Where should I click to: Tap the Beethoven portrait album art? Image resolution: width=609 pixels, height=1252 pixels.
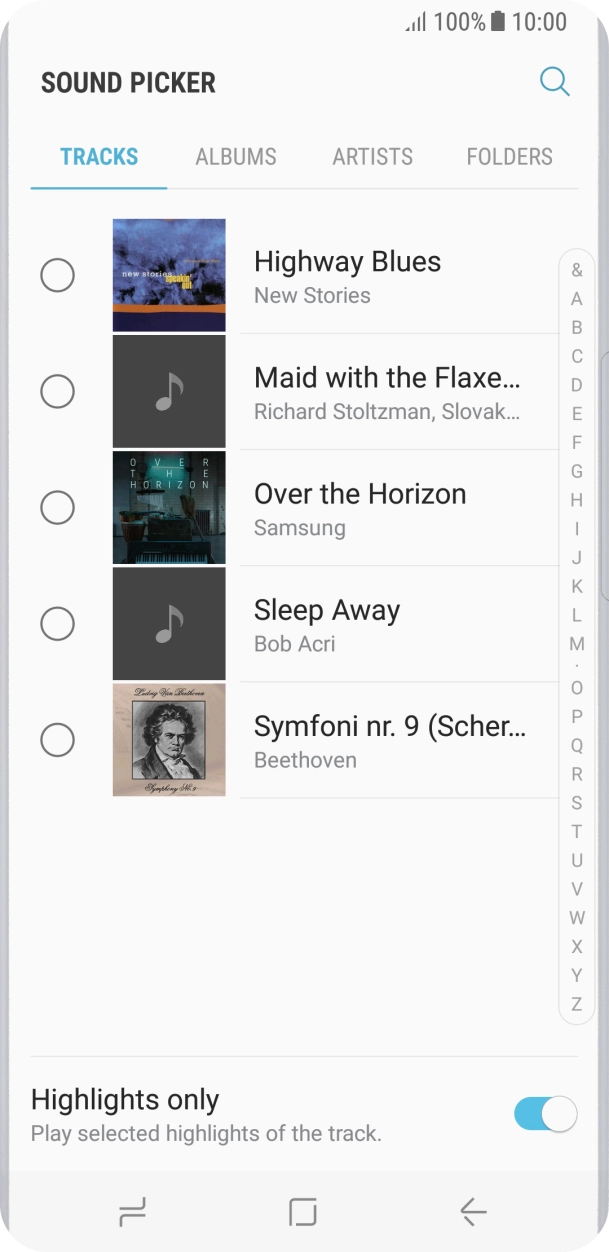coord(169,740)
